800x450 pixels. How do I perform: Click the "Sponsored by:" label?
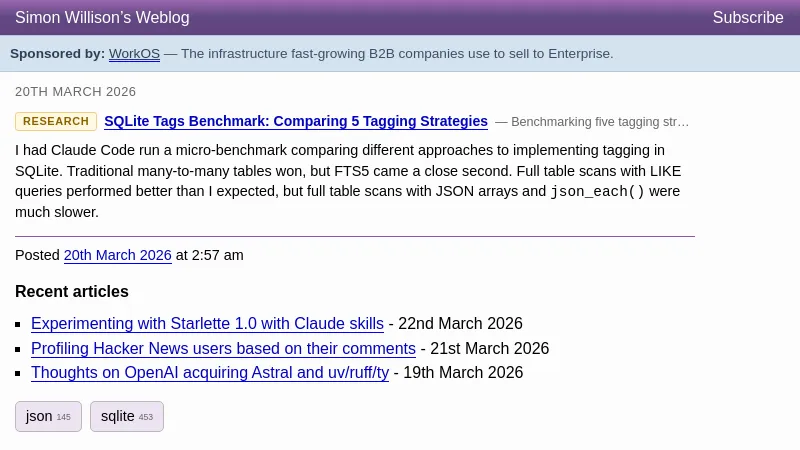pos(57,54)
